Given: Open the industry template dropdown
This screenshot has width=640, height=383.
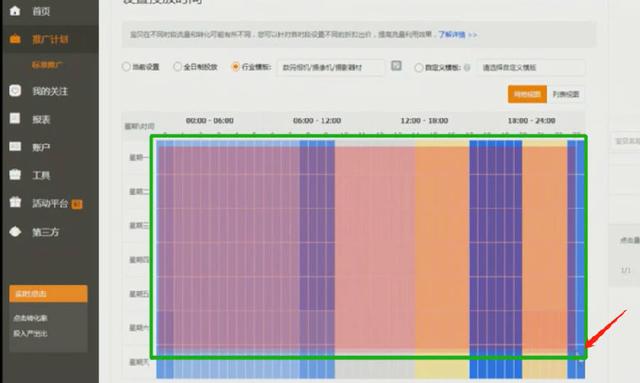Looking at the screenshot, I should tap(331, 67).
